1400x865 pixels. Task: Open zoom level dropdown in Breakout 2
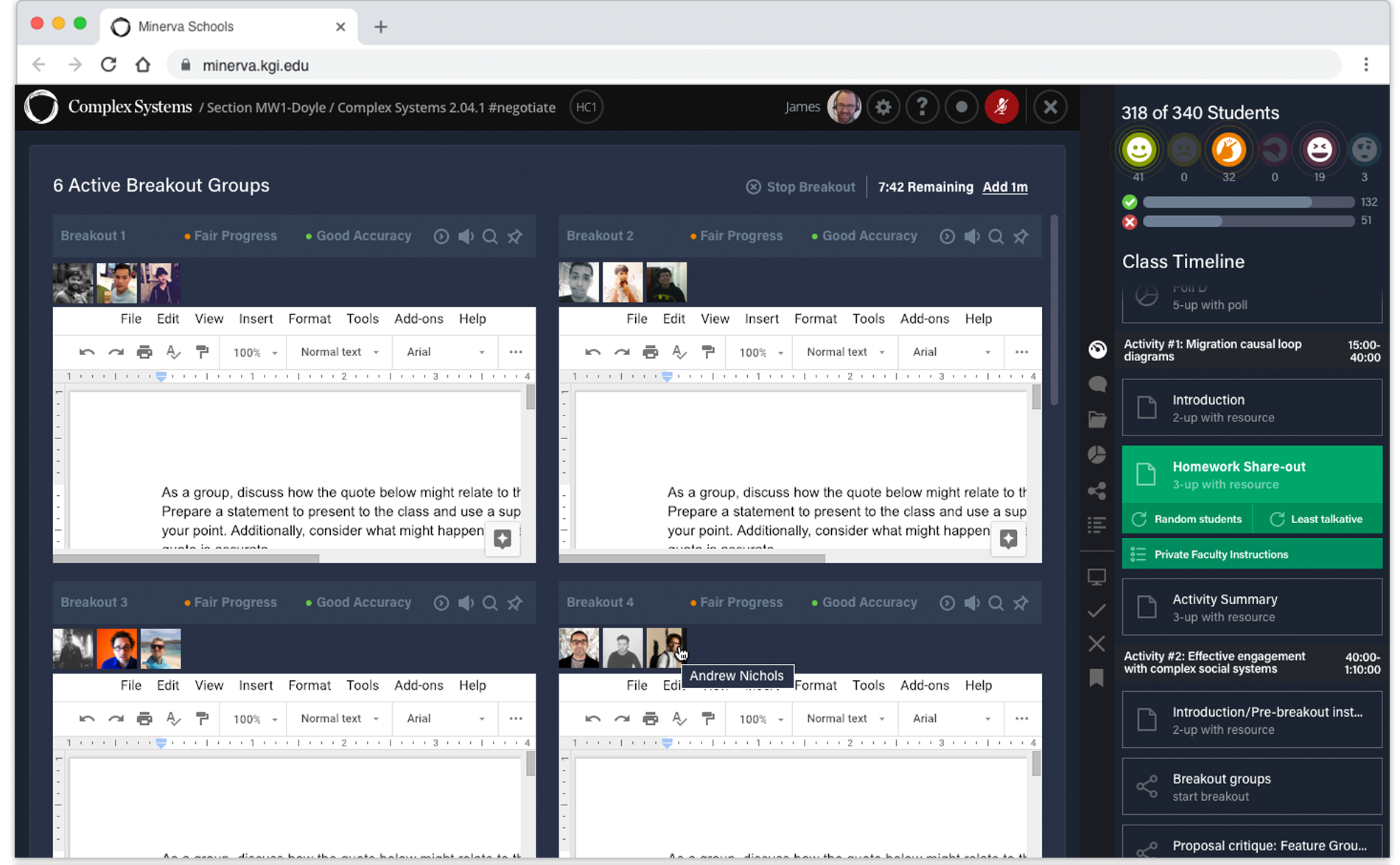761,352
